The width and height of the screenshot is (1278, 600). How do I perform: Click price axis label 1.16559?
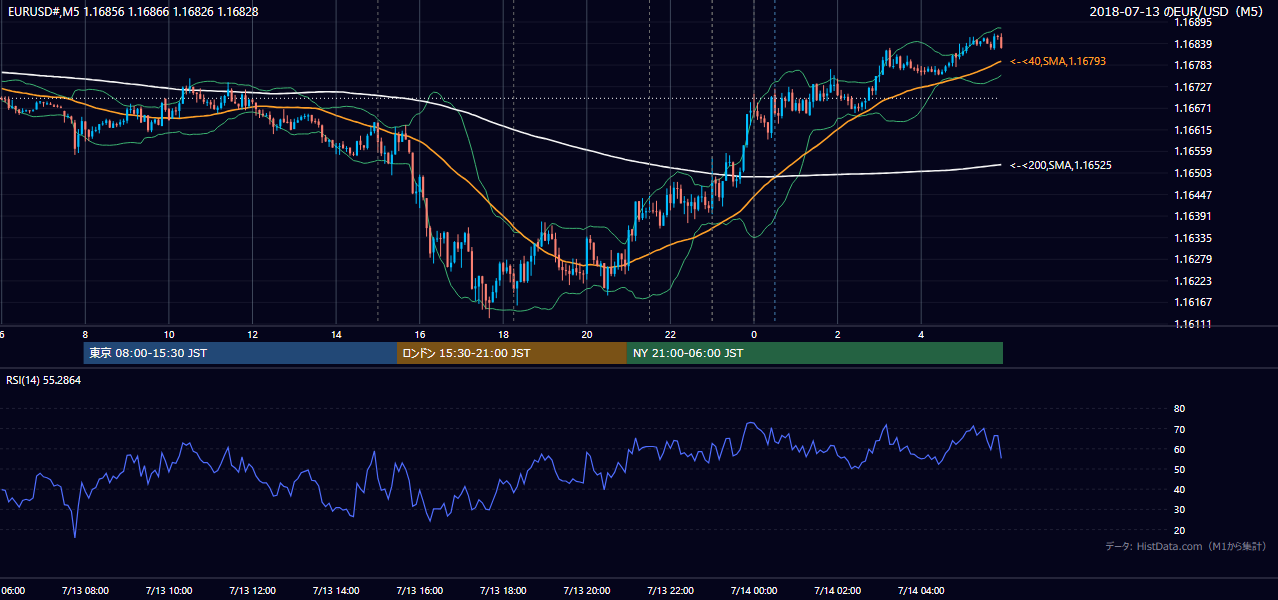click(1193, 151)
